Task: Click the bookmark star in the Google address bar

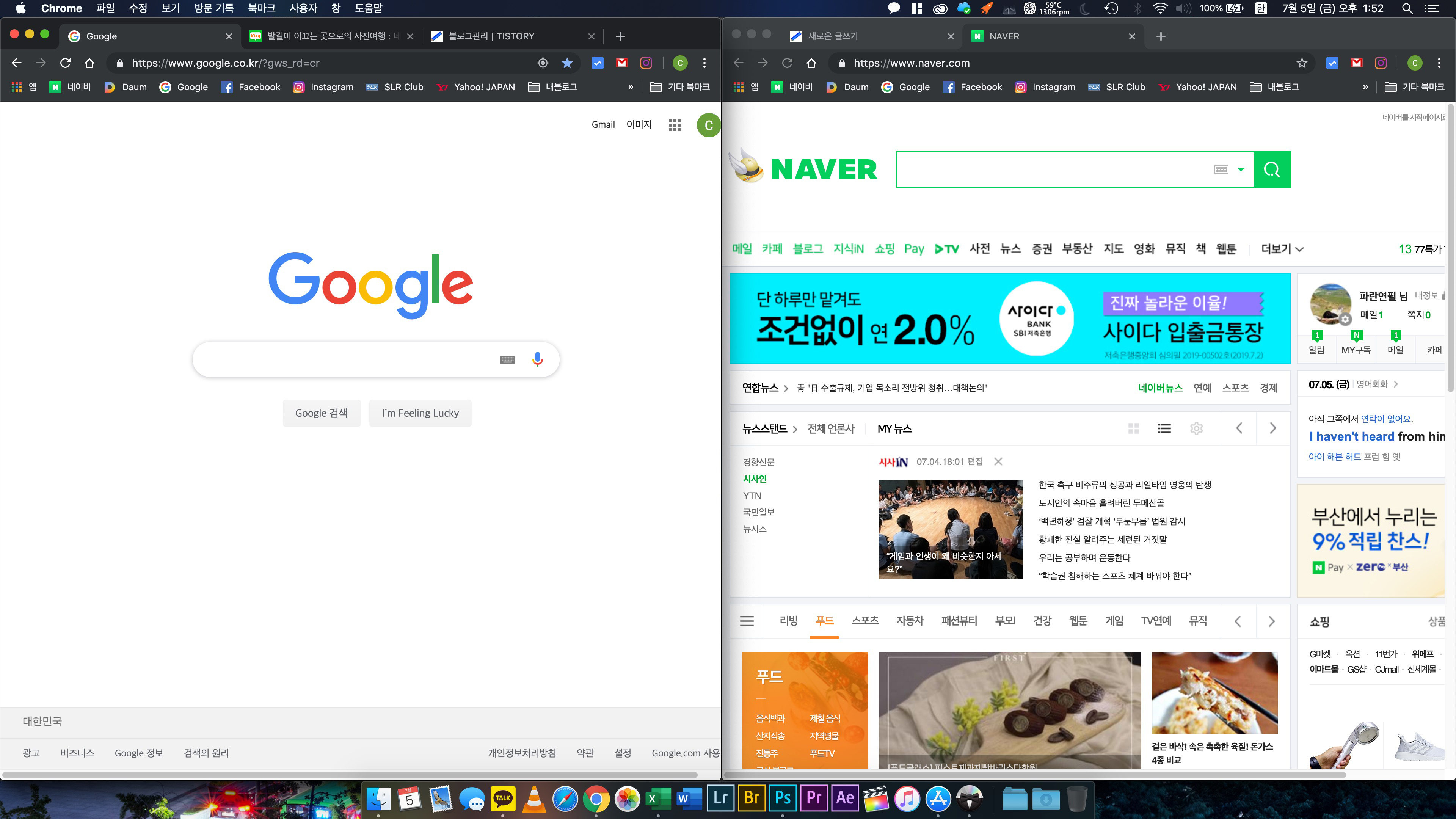Action: tap(567, 63)
